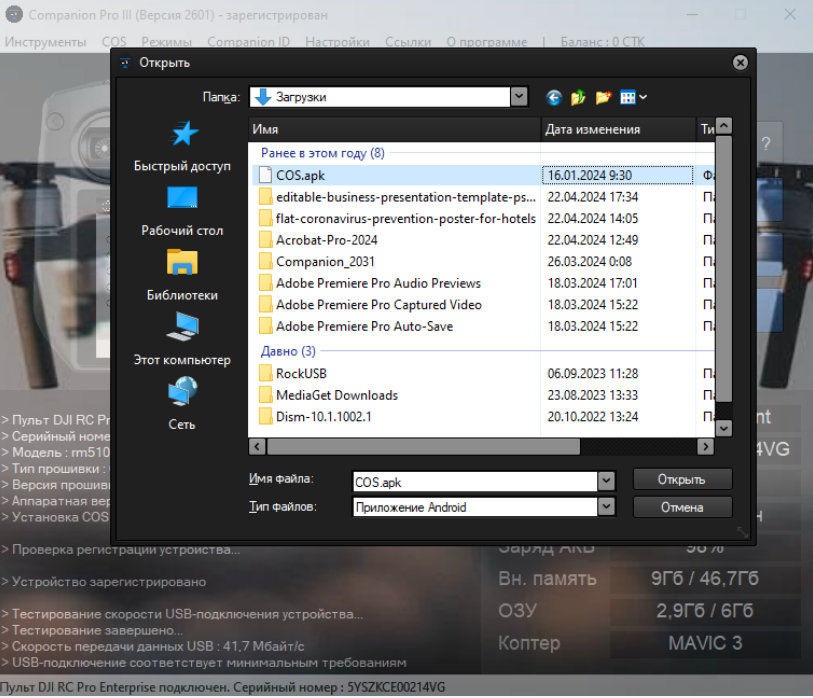Click the '9Гб / 46,7Гб' memory value
This screenshot has height=698, width=813.
pyautogui.click(x=705, y=578)
